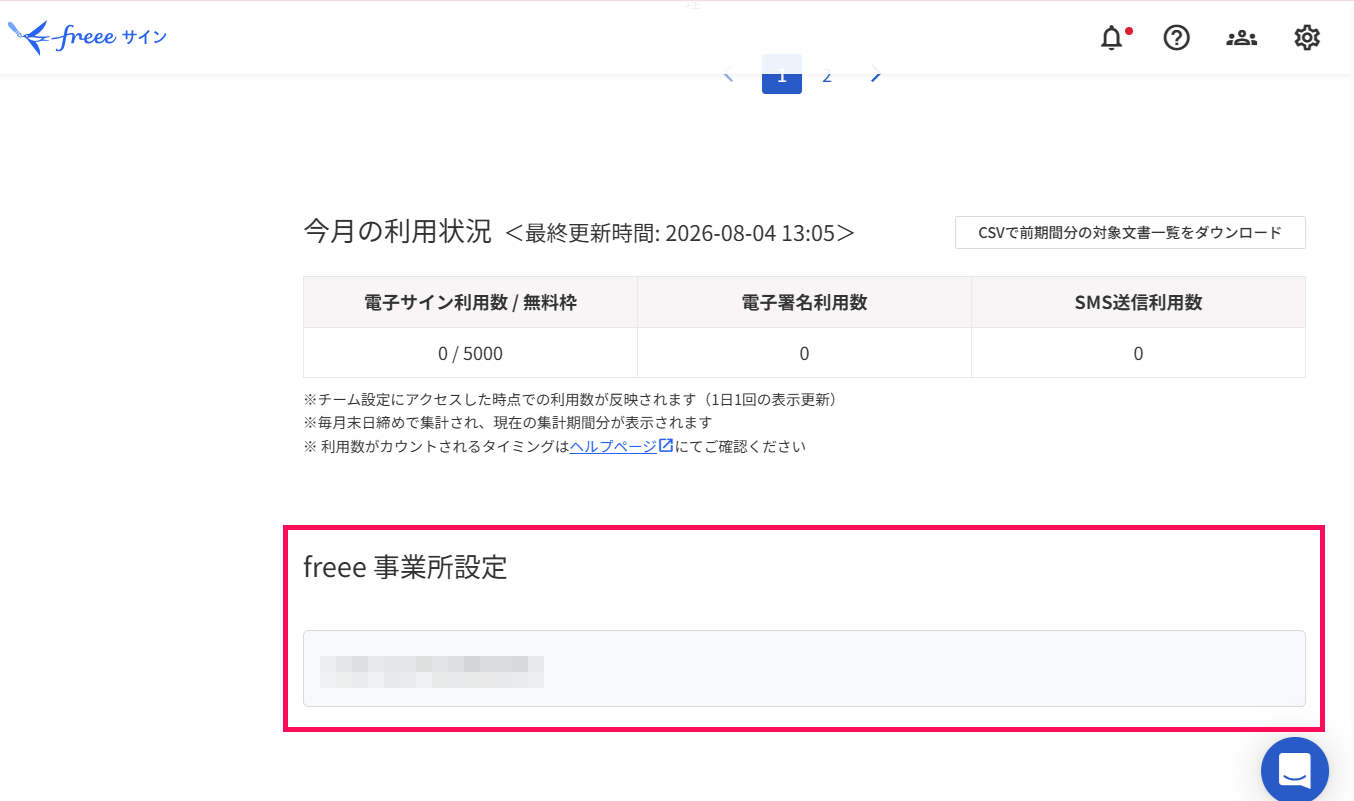Click CSVで前期間分の対象文書一覧をダウンロード button

1130,232
